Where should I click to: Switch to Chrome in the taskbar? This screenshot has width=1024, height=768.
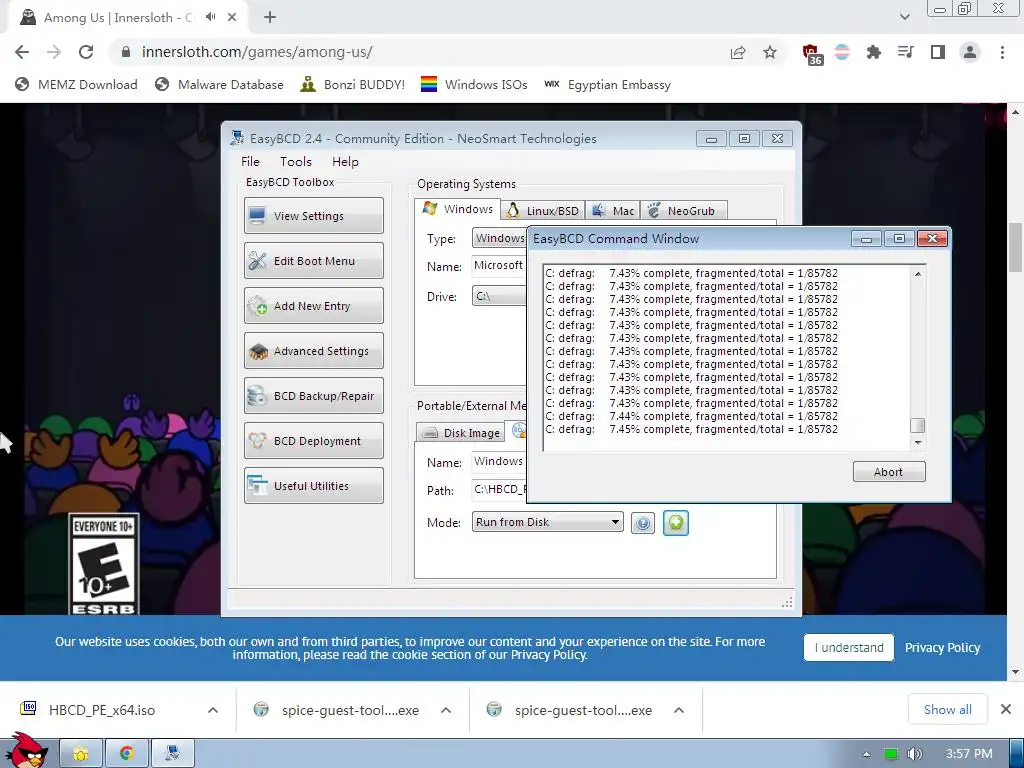pyautogui.click(x=127, y=754)
